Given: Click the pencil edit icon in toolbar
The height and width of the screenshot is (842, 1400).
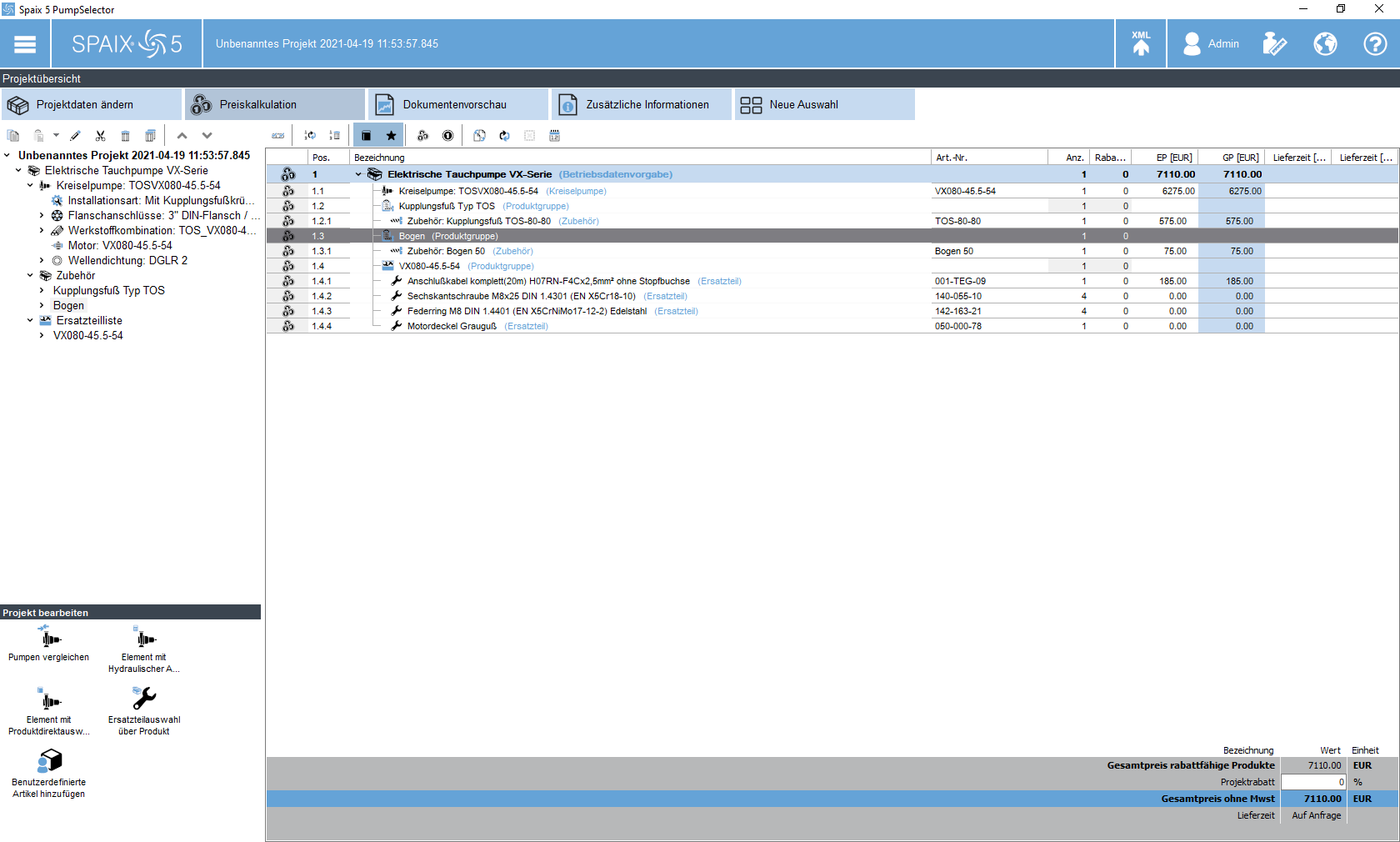Looking at the screenshot, I should pos(75,136).
